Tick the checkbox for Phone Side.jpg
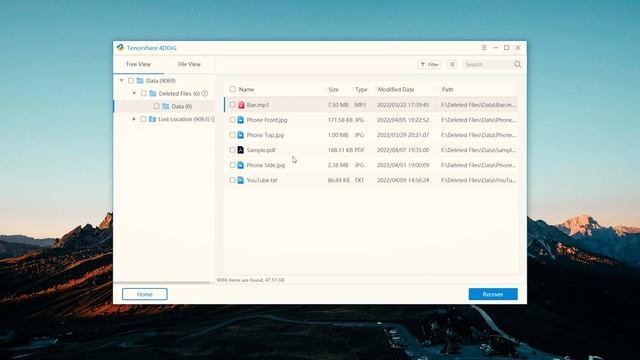 233,165
